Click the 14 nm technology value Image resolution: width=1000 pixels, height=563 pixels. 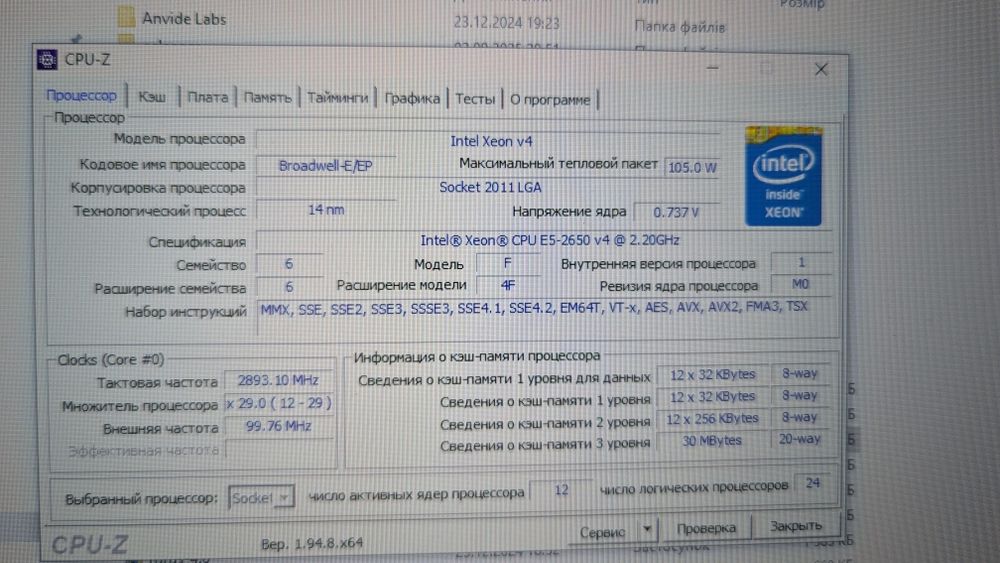pyautogui.click(x=326, y=210)
